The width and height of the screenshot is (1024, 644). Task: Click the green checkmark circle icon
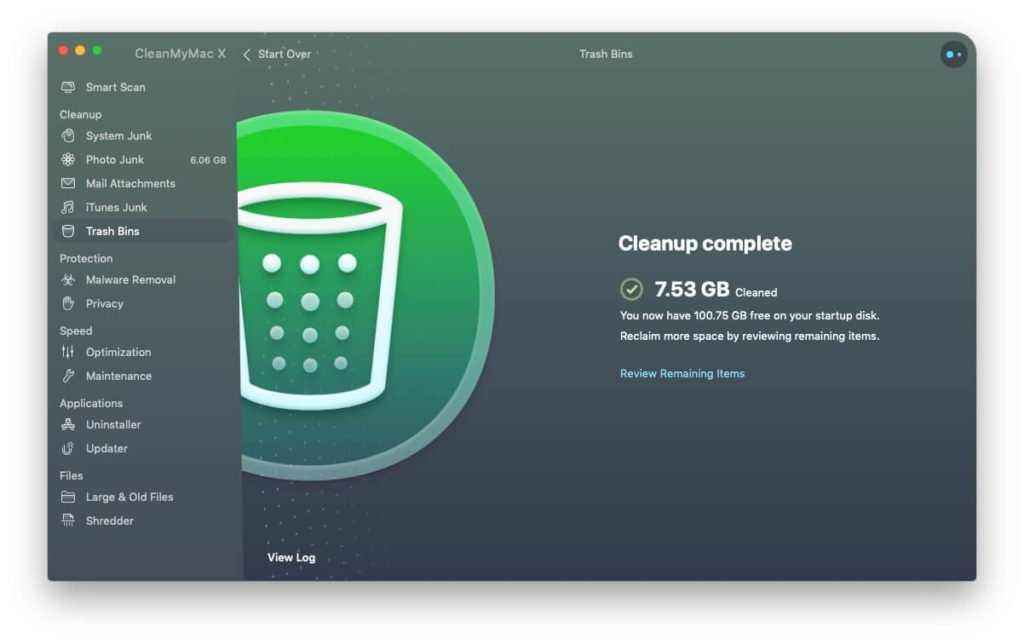coord(632,289)
